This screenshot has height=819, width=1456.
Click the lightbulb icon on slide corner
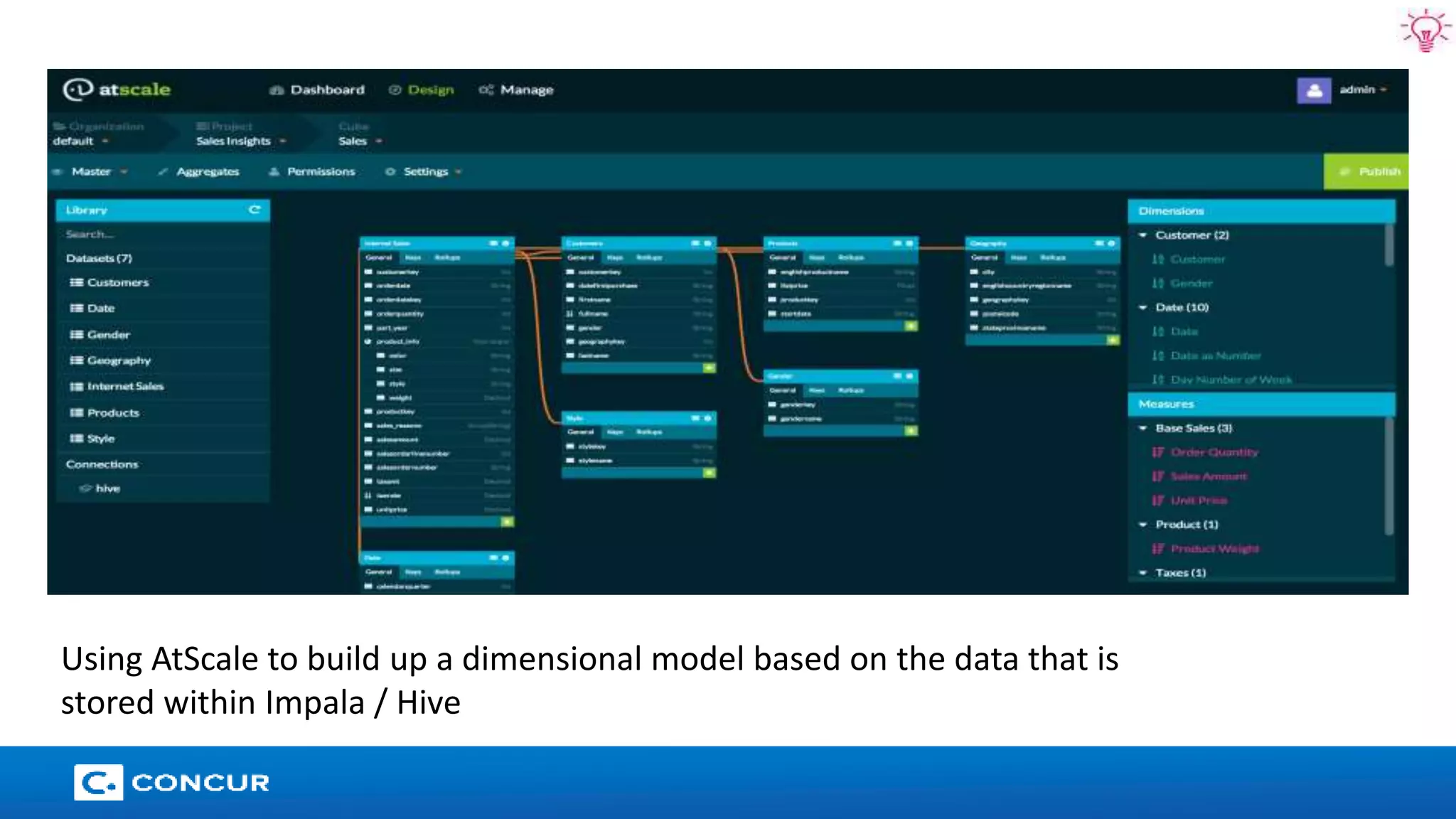point(1425,31)
